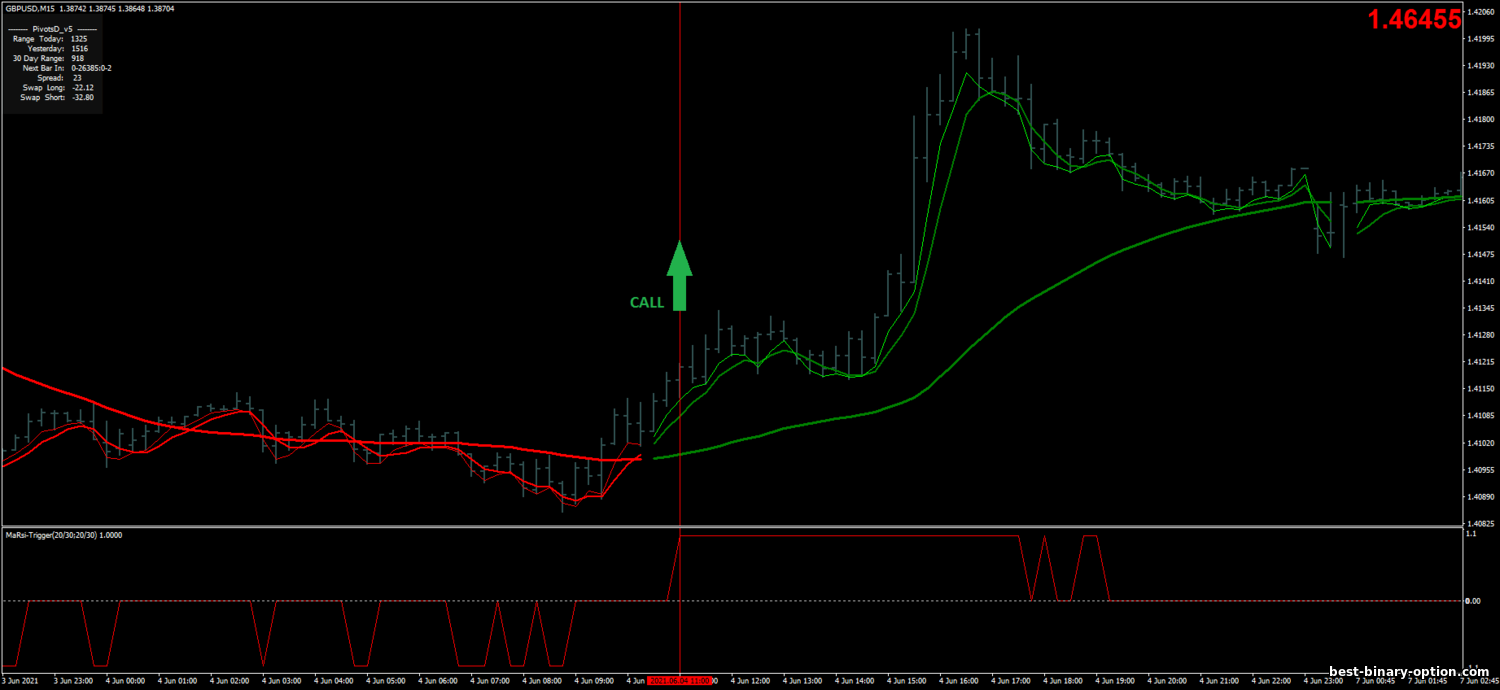Click the PivotsD_v5 panel header
Screen dimensions: 1500x690
[x=52, y=29]
